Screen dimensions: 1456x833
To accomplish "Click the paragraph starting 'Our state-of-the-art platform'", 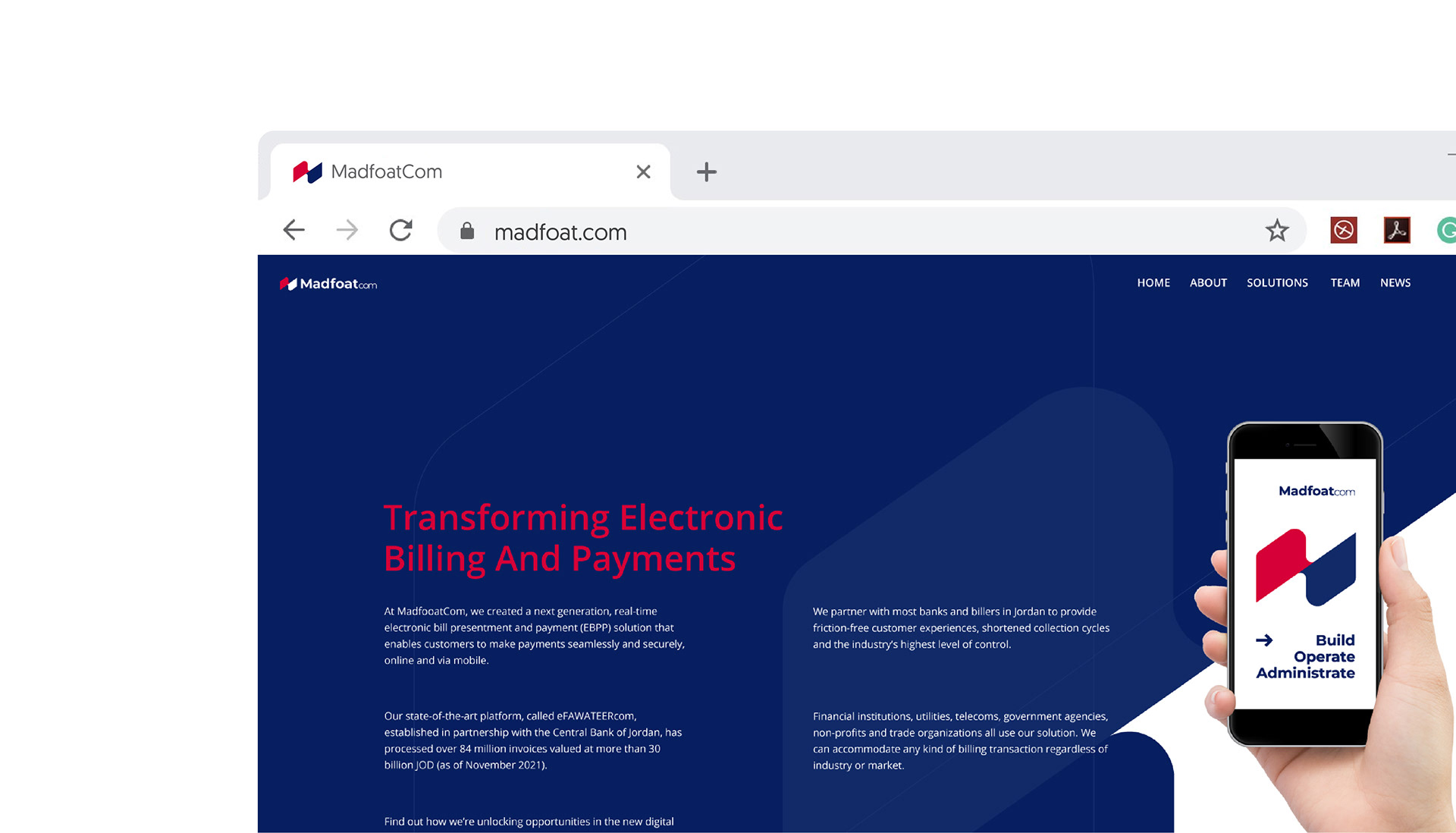I will click(532, 740).
